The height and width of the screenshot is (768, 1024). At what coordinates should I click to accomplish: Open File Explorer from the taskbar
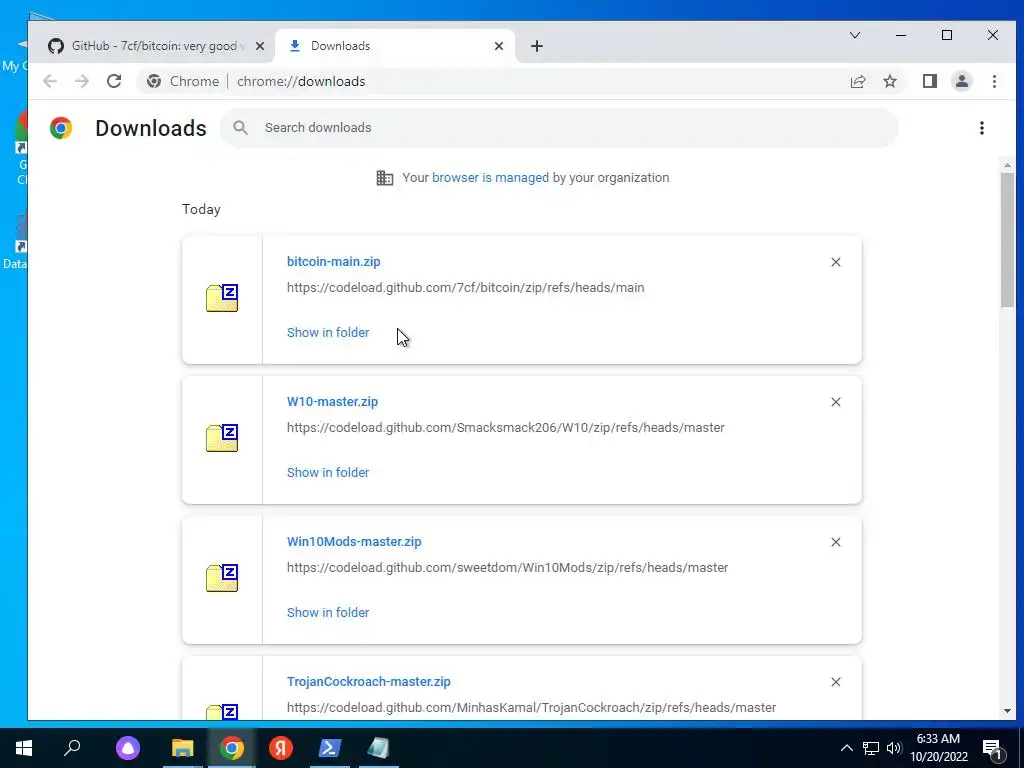[x=183, y=748]
